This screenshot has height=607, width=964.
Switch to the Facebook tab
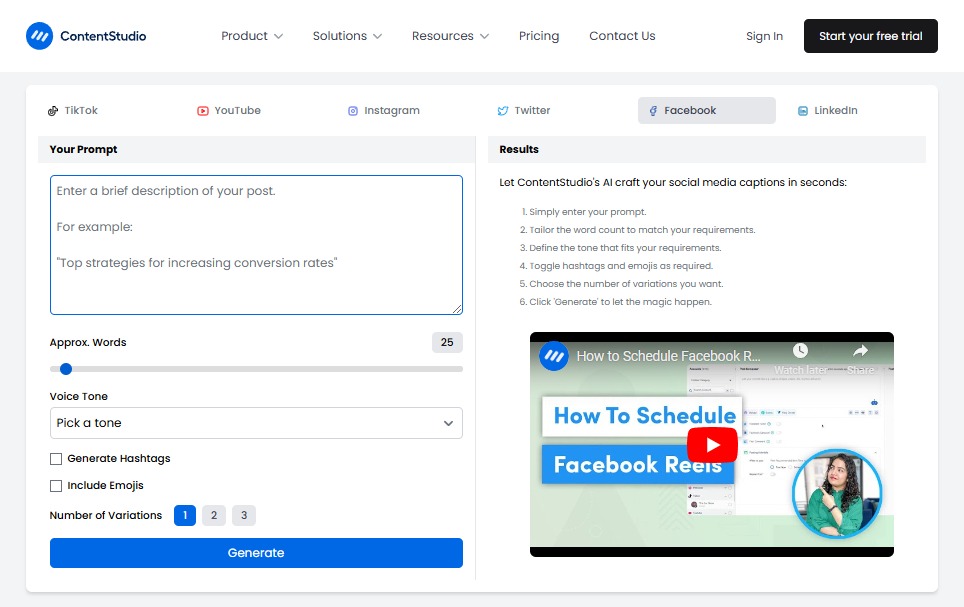[706, 111]
